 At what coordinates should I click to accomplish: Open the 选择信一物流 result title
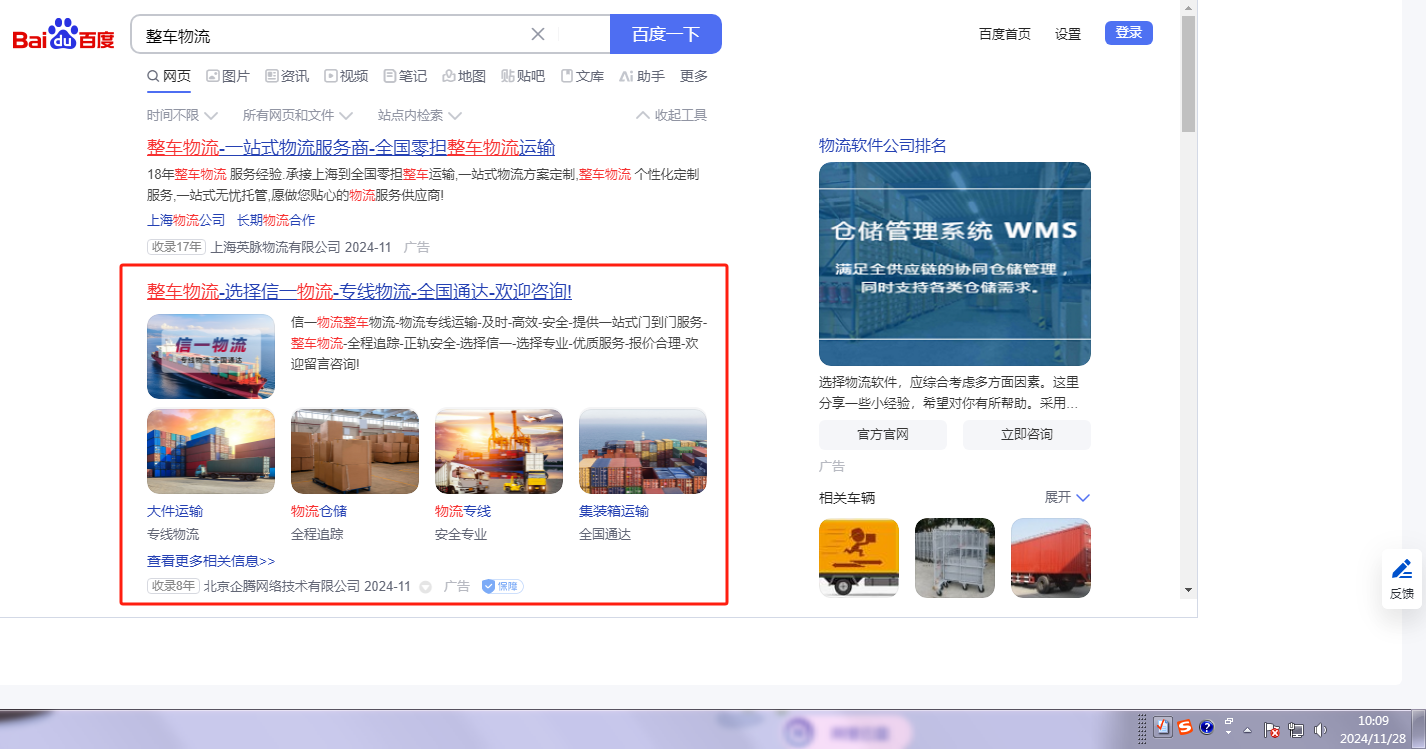pyautogui.click(x=360, y=292)
